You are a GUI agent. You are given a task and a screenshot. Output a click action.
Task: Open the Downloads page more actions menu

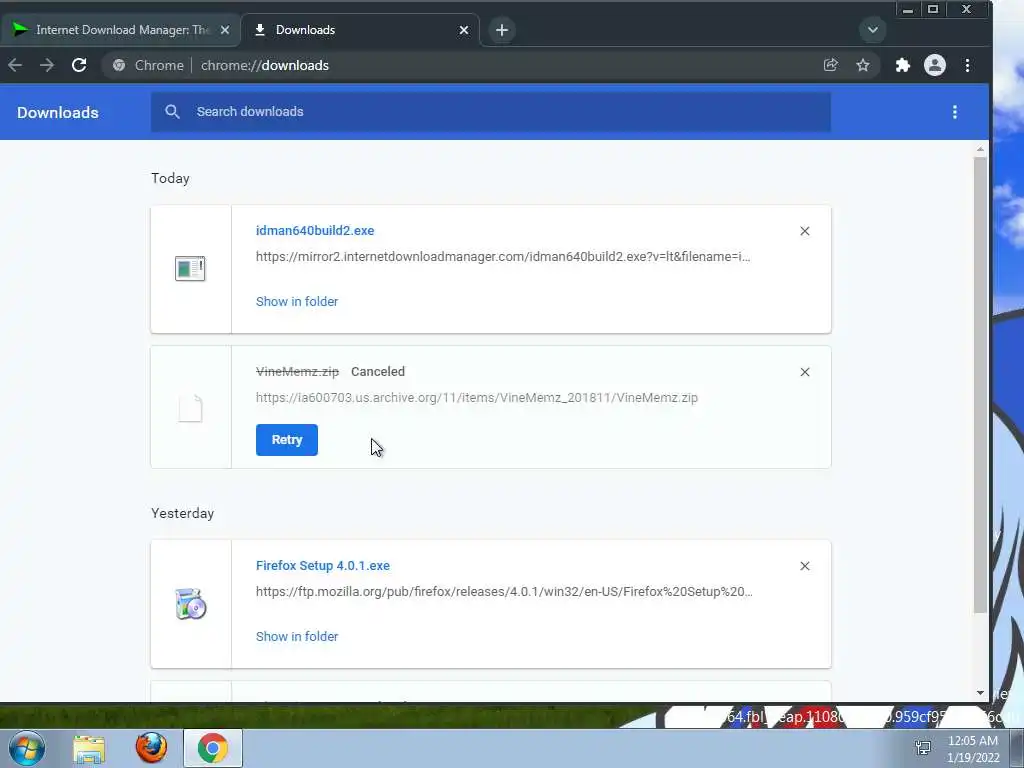[x=955, y=112]
